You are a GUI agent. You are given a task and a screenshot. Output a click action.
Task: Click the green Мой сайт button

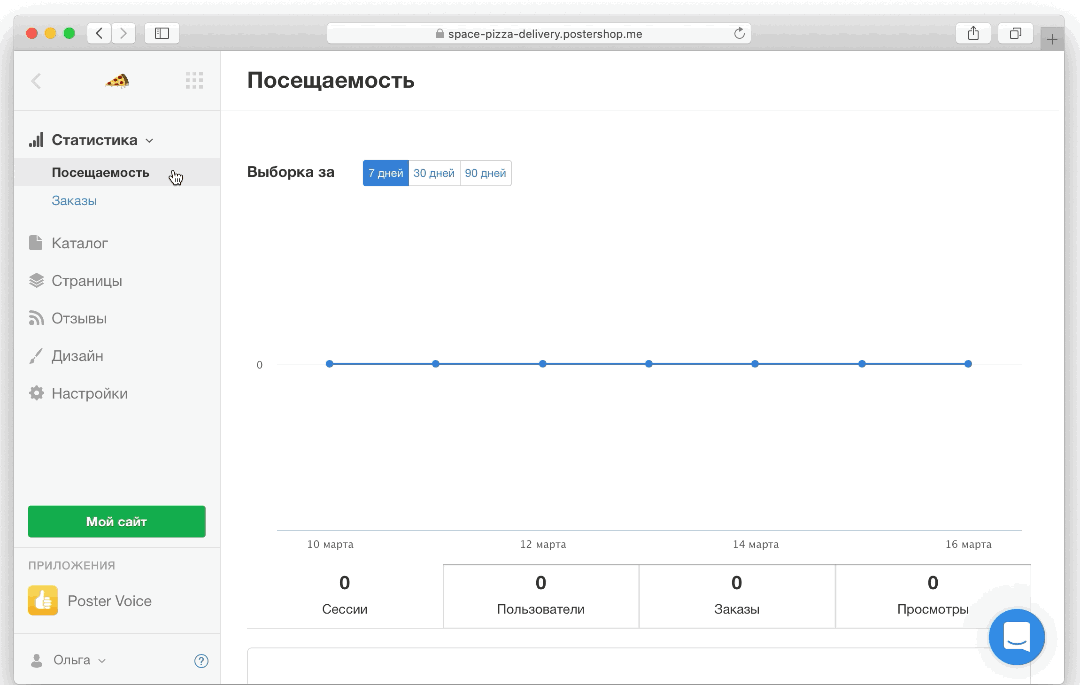tap(117, 521)
